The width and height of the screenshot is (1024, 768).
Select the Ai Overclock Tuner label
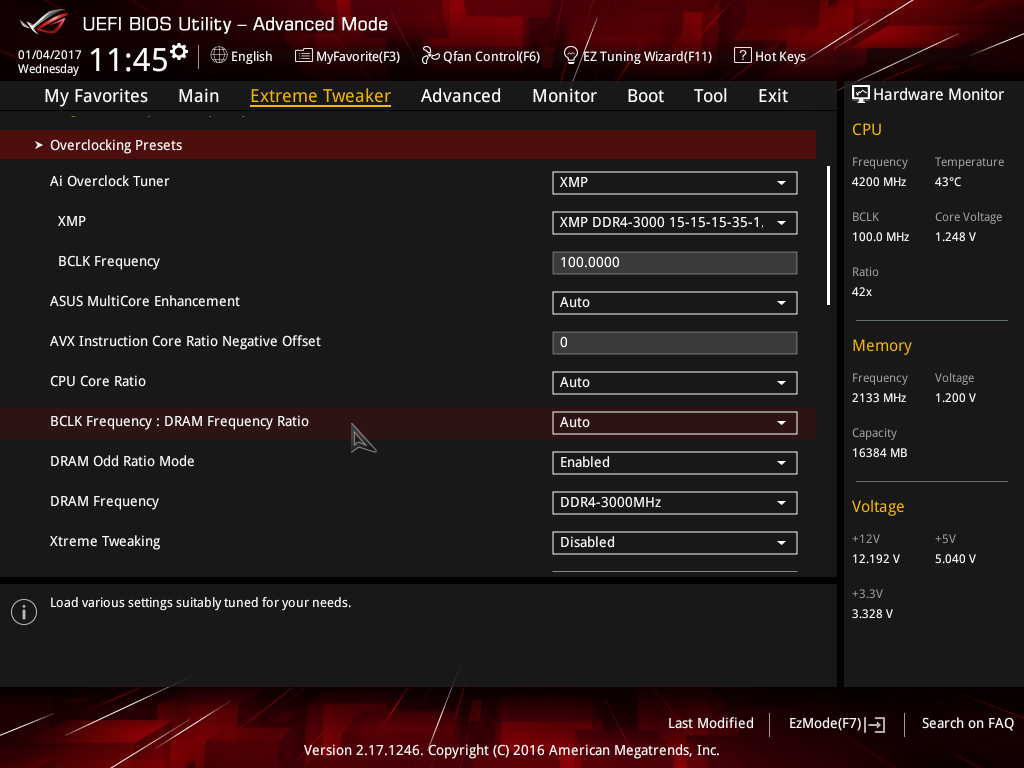tap(110, 182)
